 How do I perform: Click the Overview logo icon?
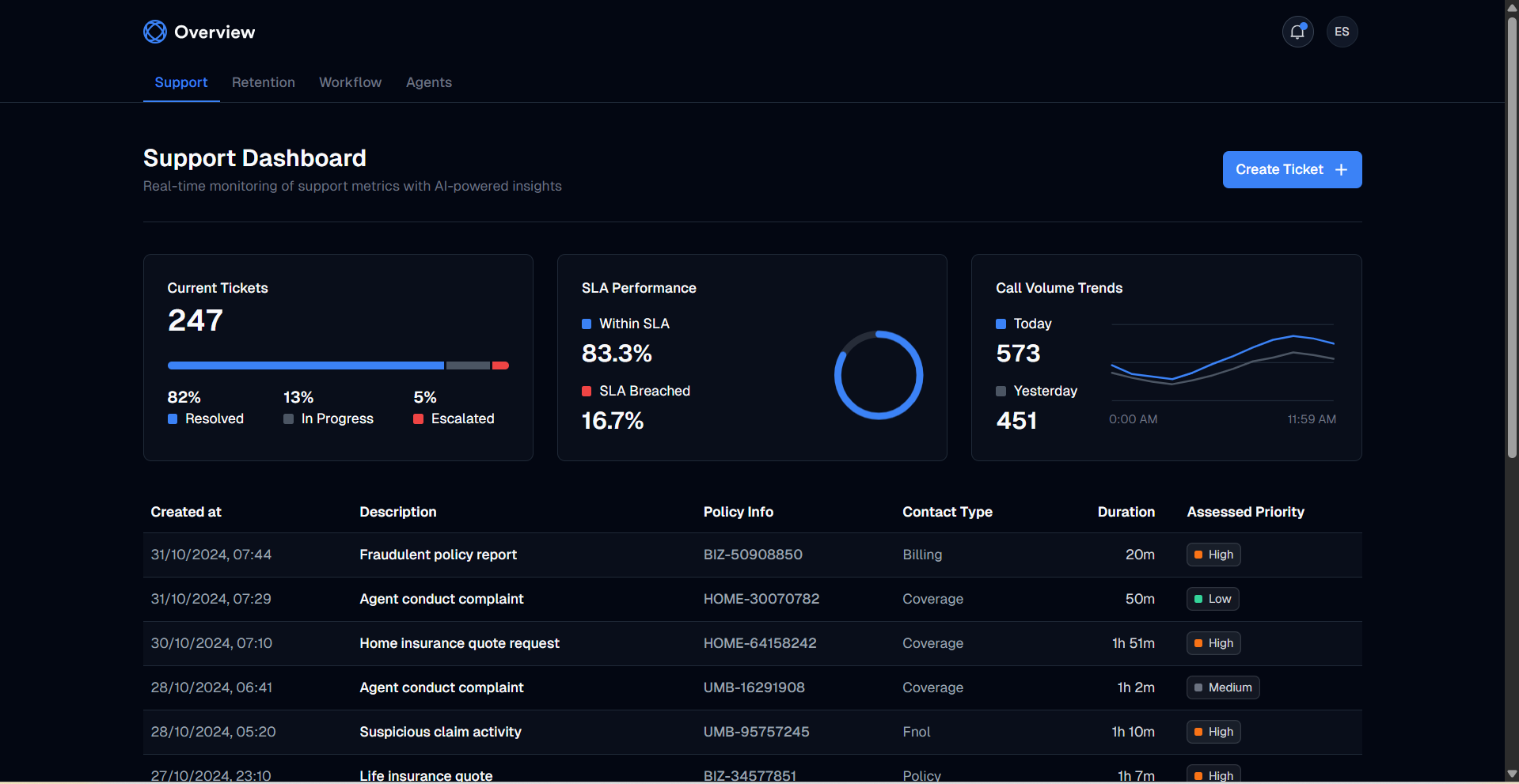[x=155, y=32]
